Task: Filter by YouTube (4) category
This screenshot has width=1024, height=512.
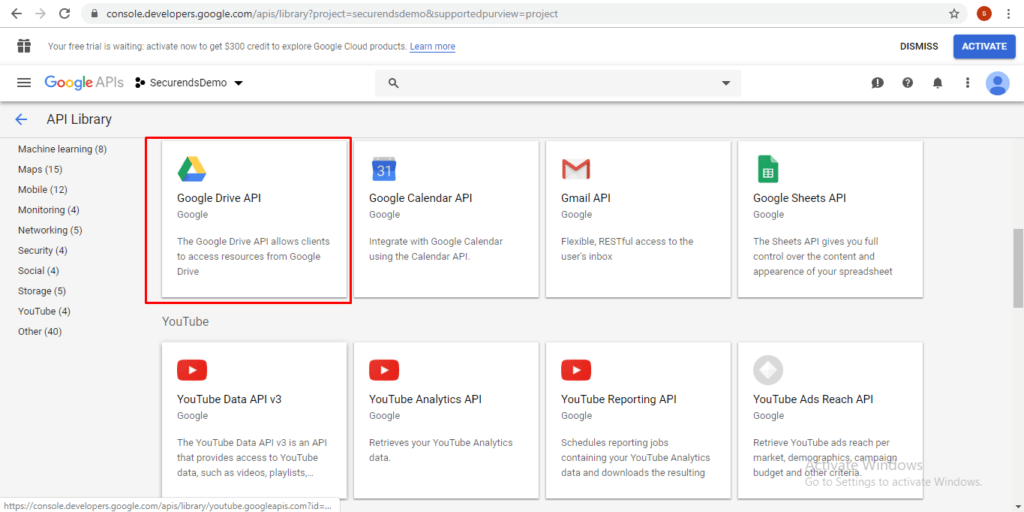Action: (x=44, y=311)
